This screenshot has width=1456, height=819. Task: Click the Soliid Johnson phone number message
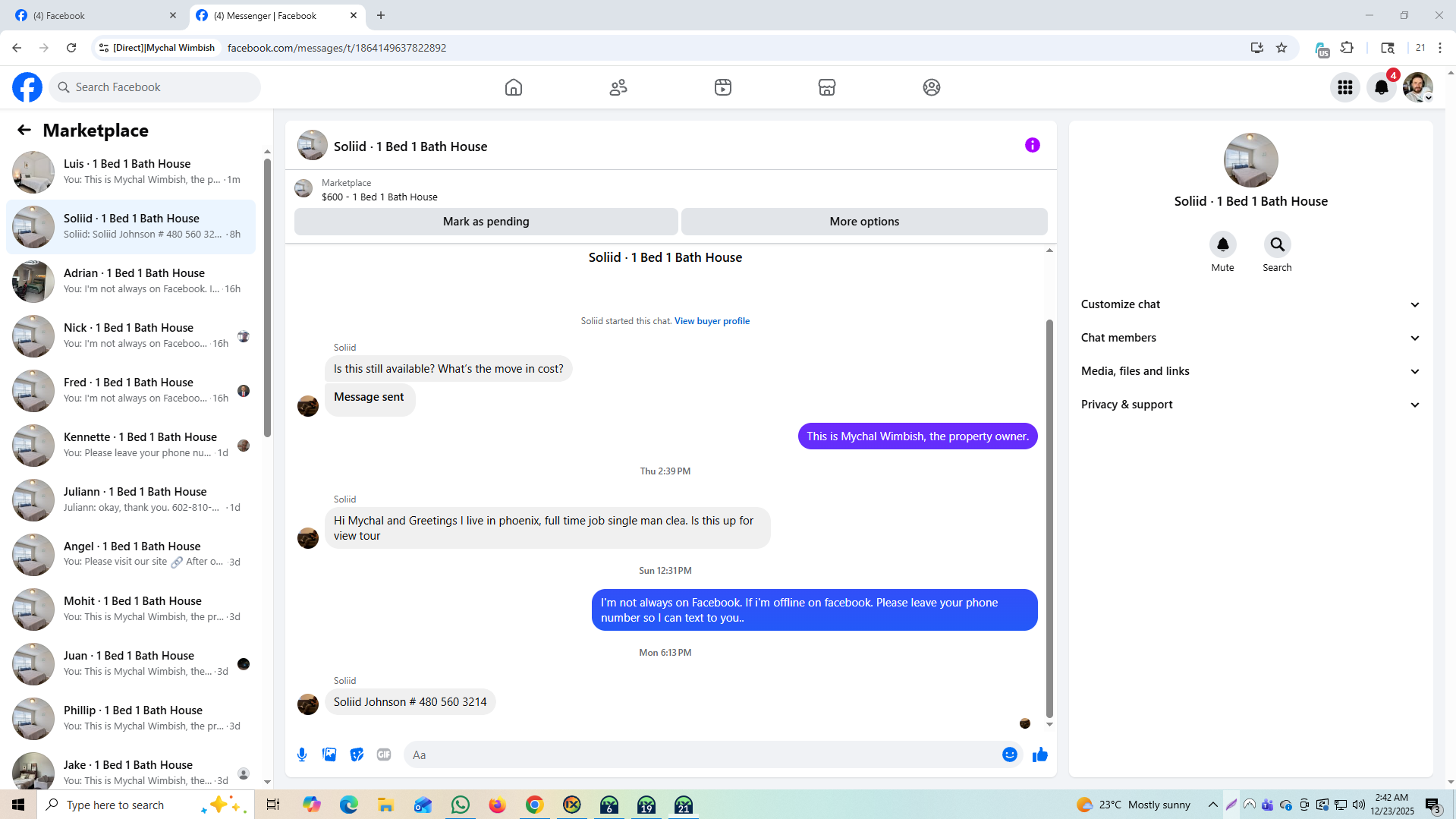pyautogui.click(x=410, y=702)
